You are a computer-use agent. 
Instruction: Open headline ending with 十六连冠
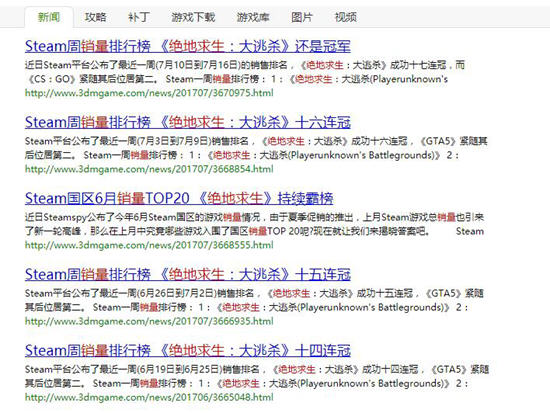(x=188, y=122)
